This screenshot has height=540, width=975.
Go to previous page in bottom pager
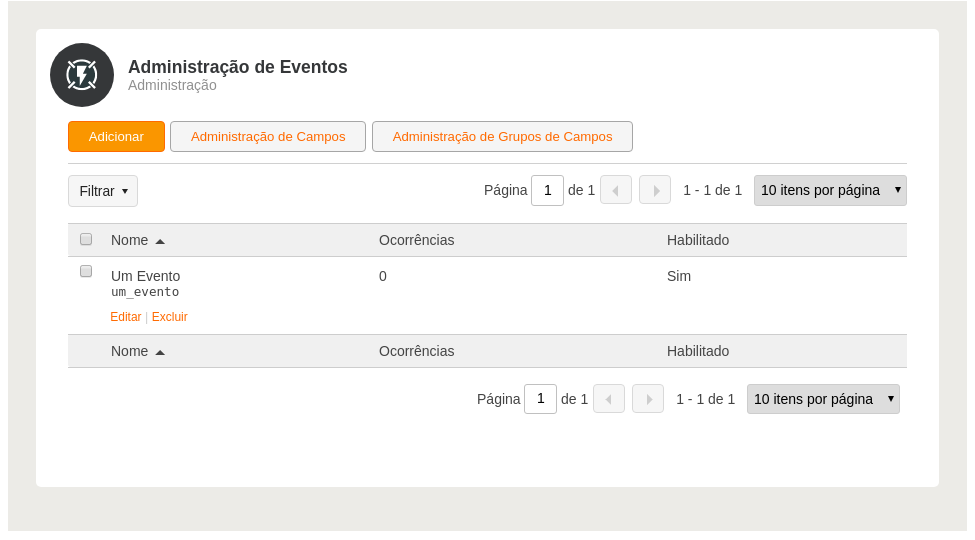[609, 399]
